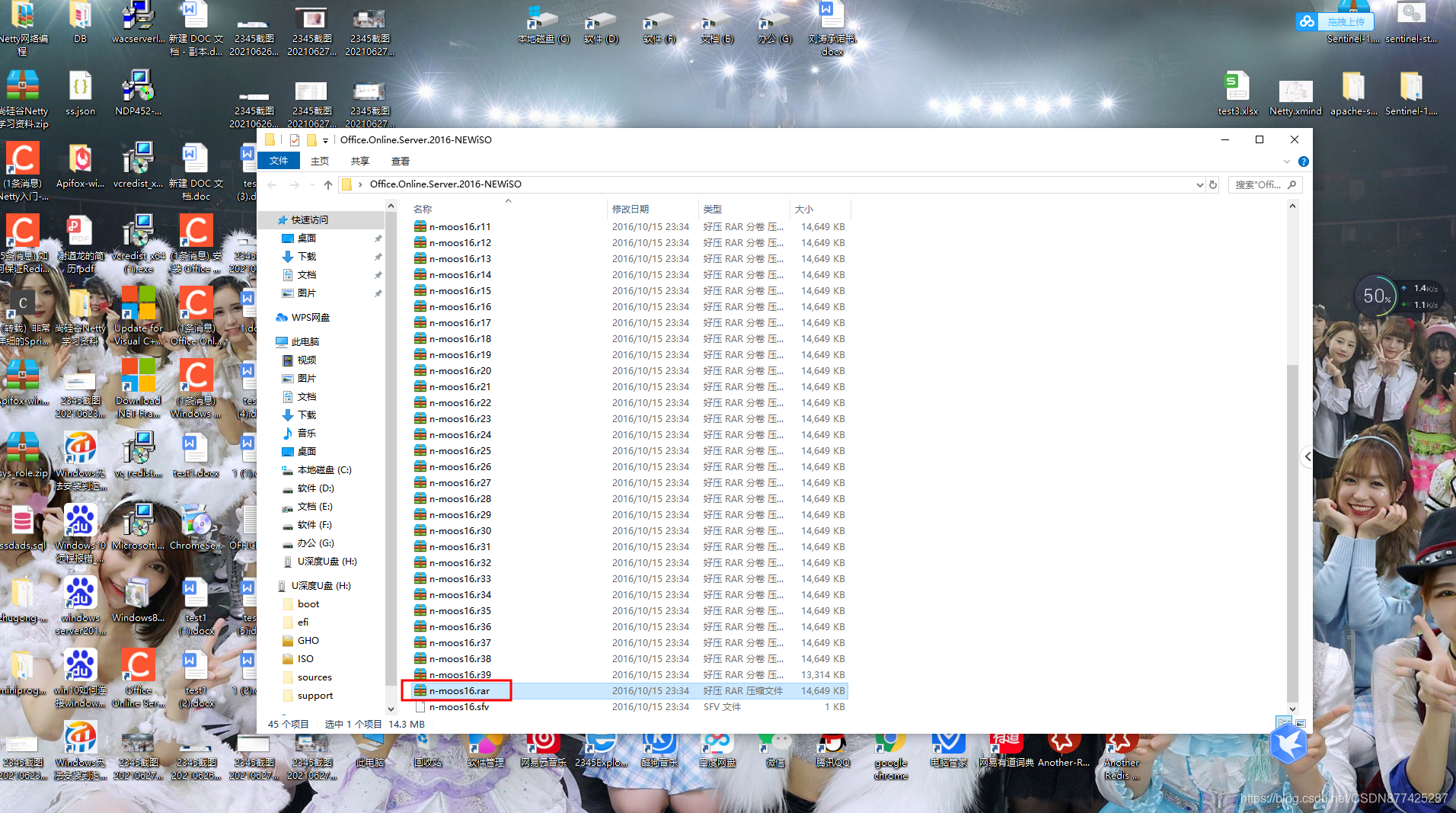Sort files by the 名称 column header

click(508, 209)
